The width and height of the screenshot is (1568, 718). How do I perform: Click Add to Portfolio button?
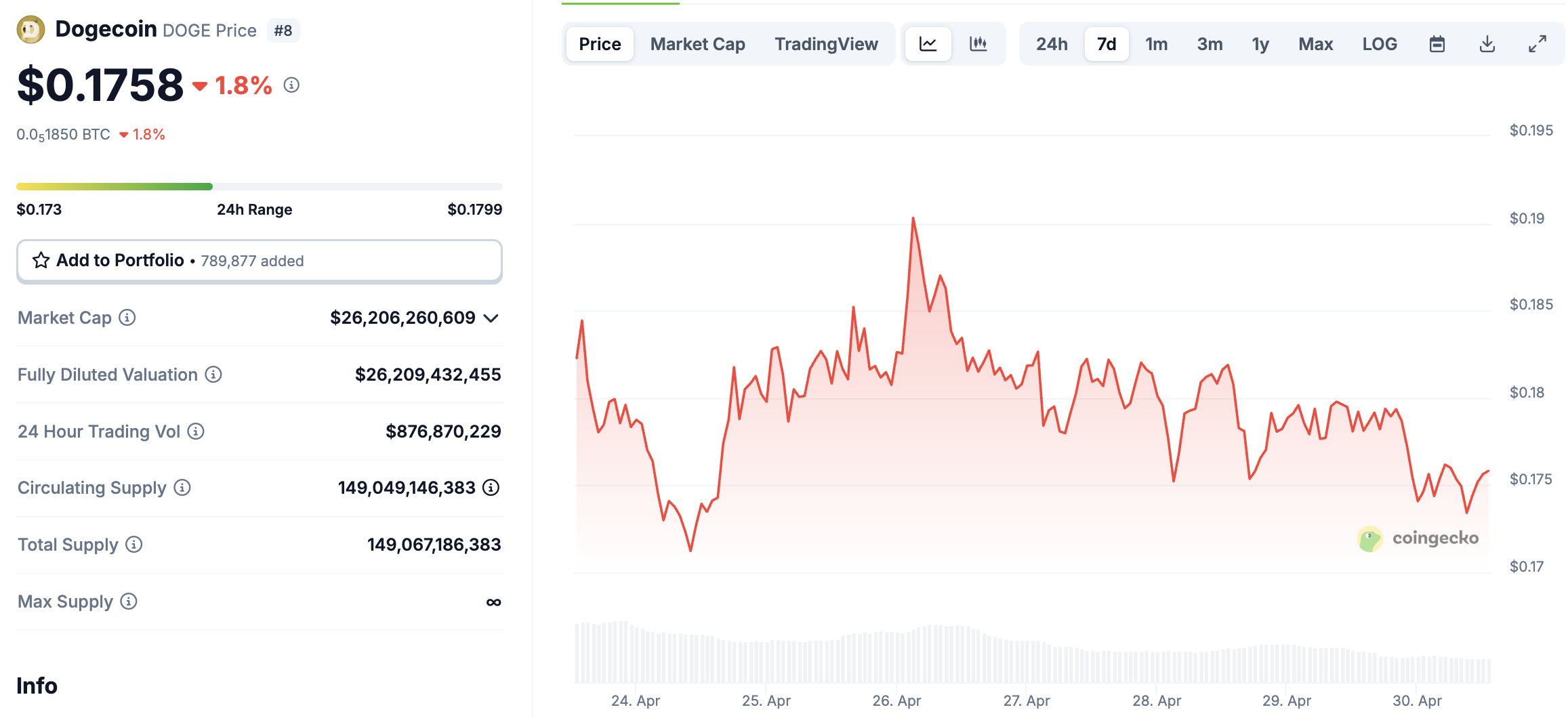click(x=260, y=261)
